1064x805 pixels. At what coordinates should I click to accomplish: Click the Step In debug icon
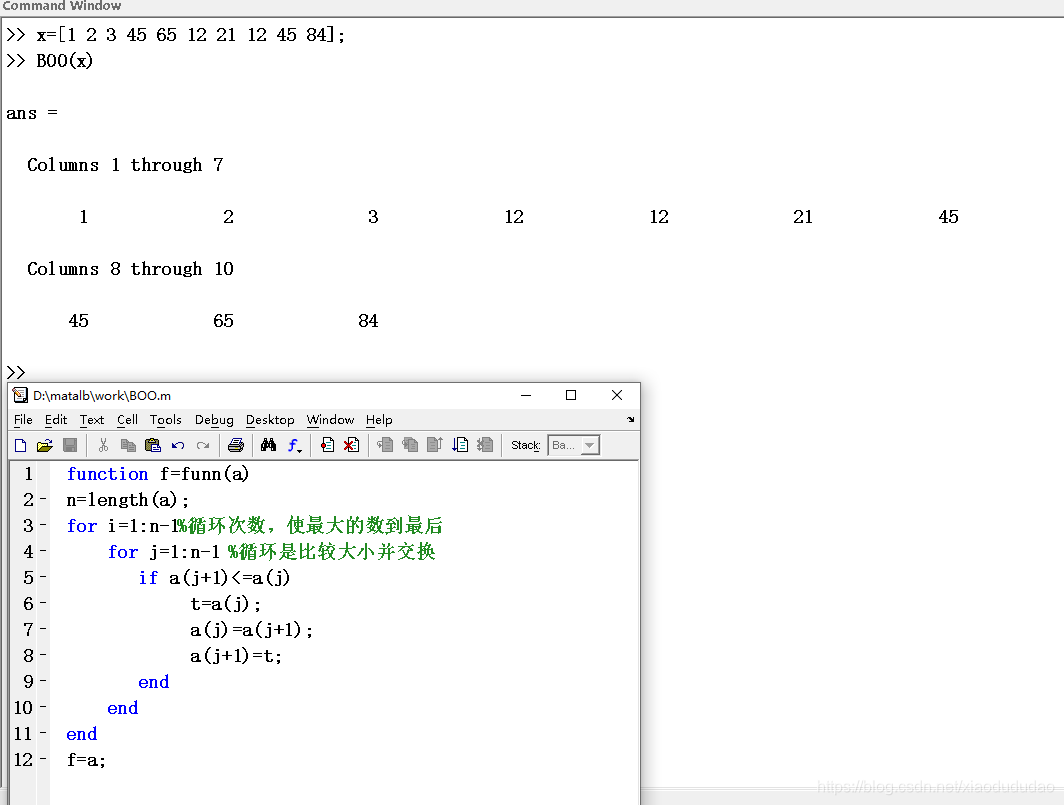coord(410,445)
